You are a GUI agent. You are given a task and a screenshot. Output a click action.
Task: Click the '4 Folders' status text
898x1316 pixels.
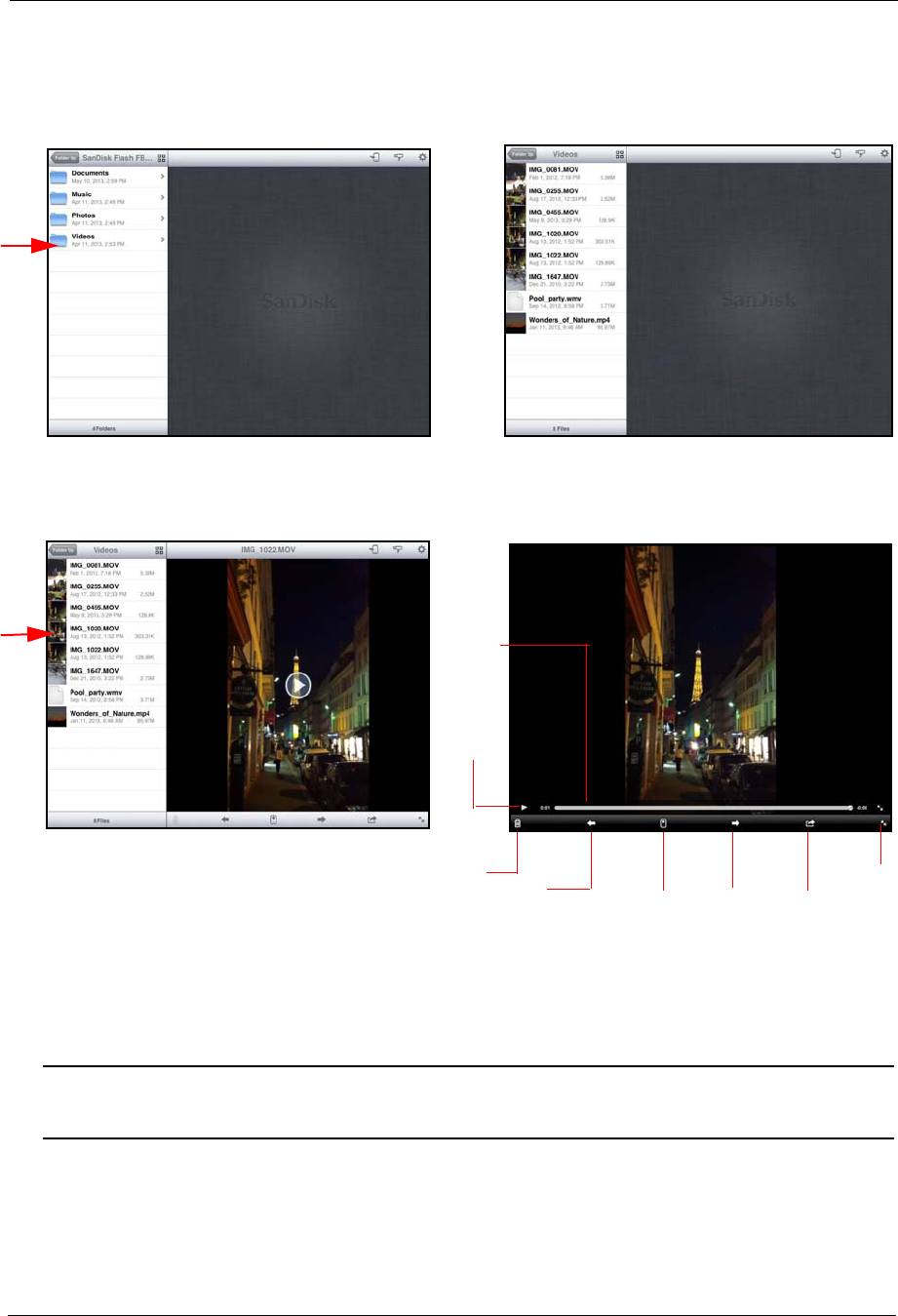[103, 428]
